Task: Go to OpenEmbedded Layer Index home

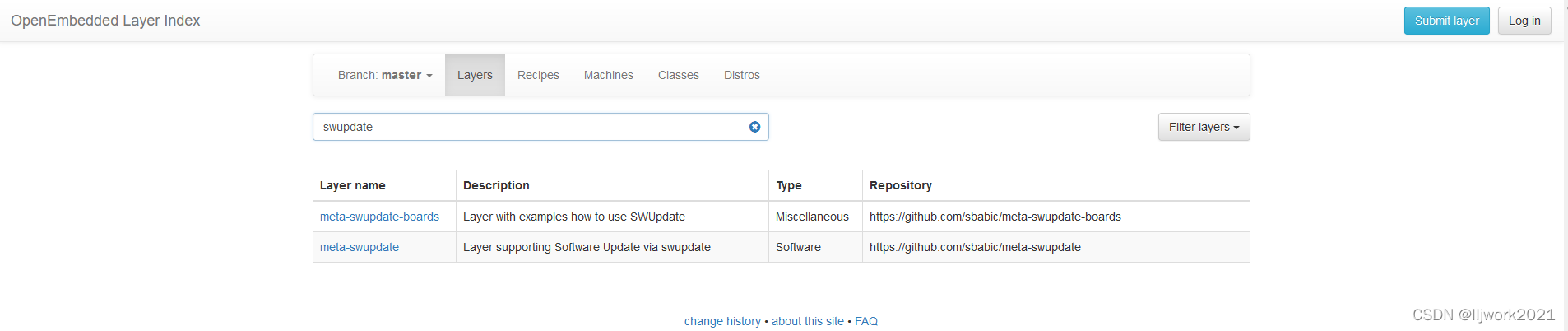Action: coord(105,21)
